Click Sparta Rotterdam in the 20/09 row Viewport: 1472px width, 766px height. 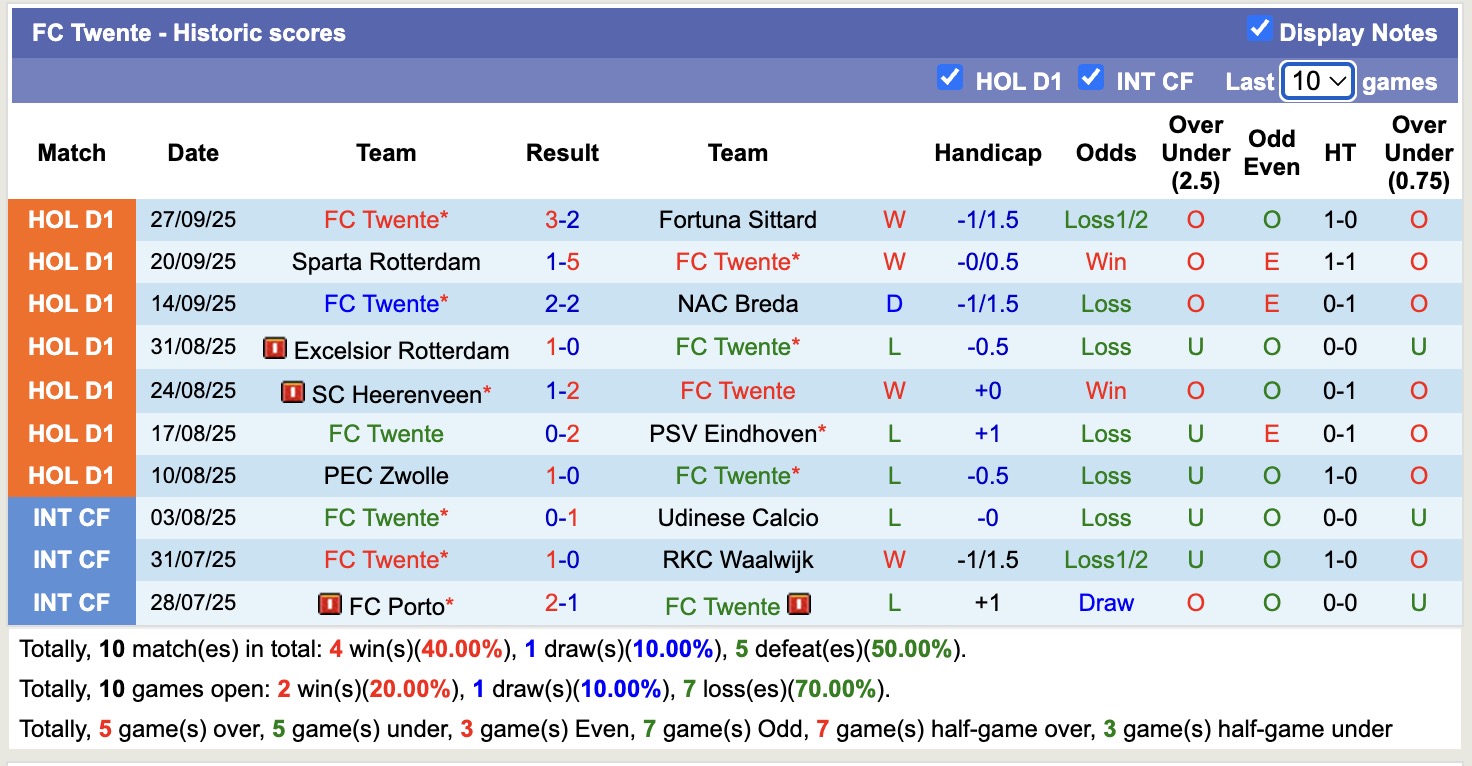tap(385, 261)
